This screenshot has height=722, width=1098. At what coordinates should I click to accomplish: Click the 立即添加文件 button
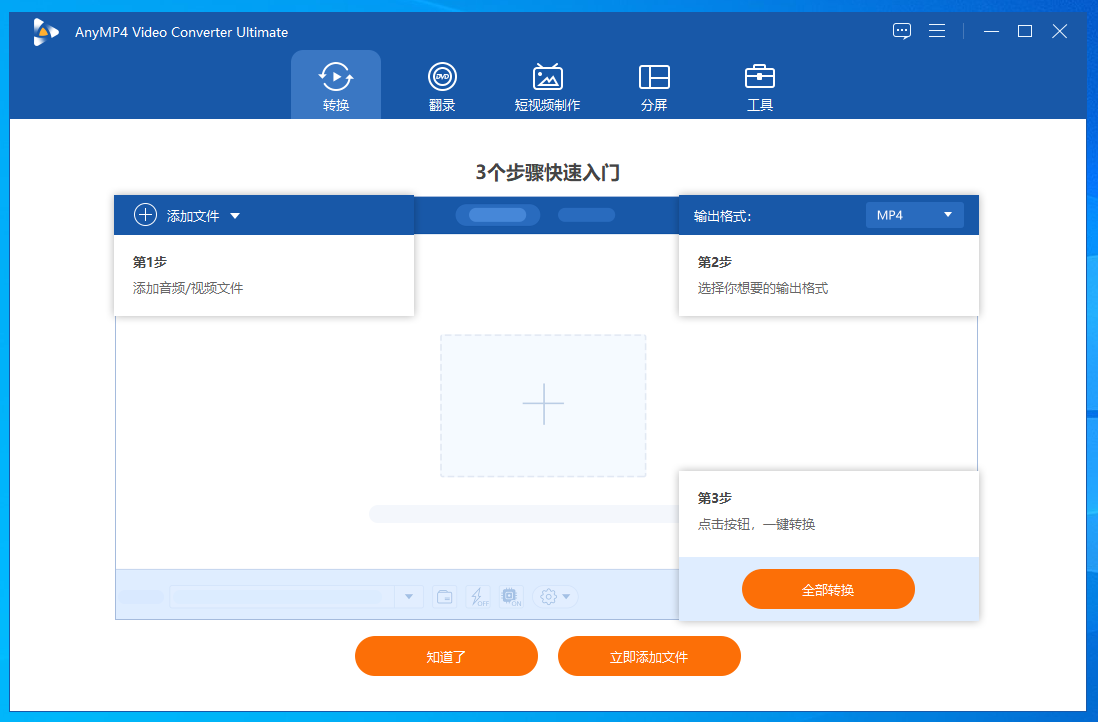click(649, 656)
